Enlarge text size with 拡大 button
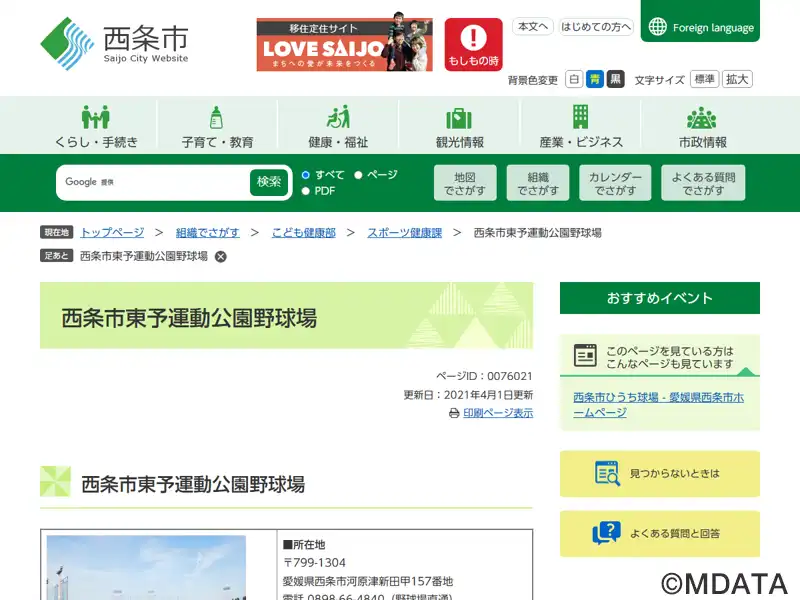The width and height of the screenshot is (800, 600). point(738,79)
